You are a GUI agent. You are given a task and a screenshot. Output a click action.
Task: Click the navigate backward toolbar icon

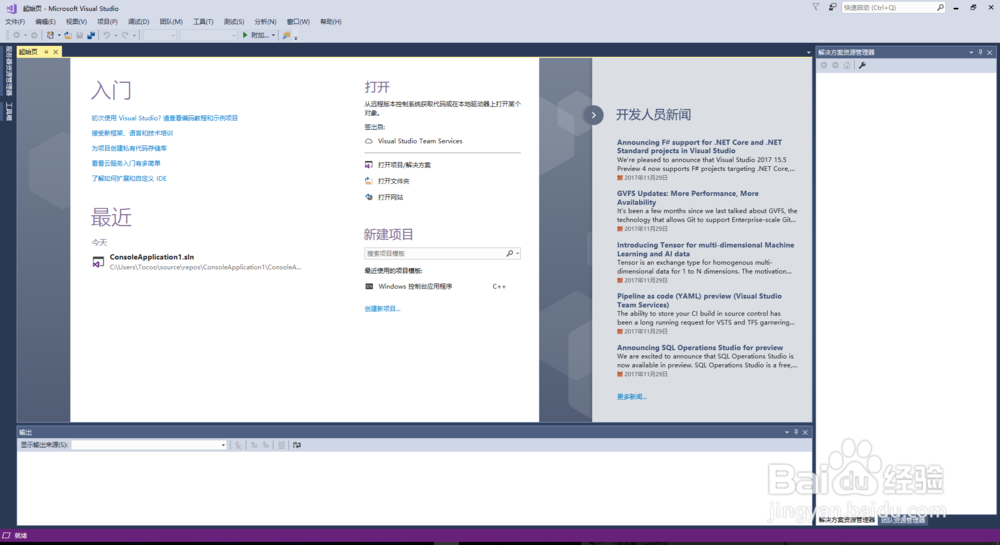click(x=17, y=35)
